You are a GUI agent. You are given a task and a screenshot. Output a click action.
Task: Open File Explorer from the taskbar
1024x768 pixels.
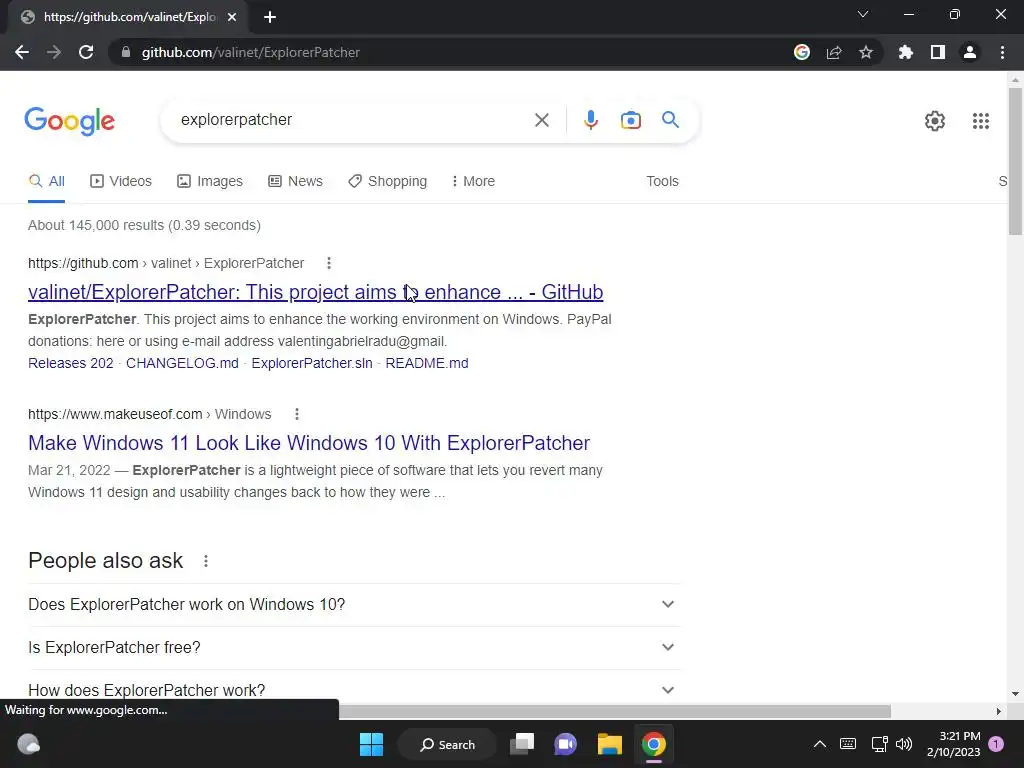tap(609, 744)
